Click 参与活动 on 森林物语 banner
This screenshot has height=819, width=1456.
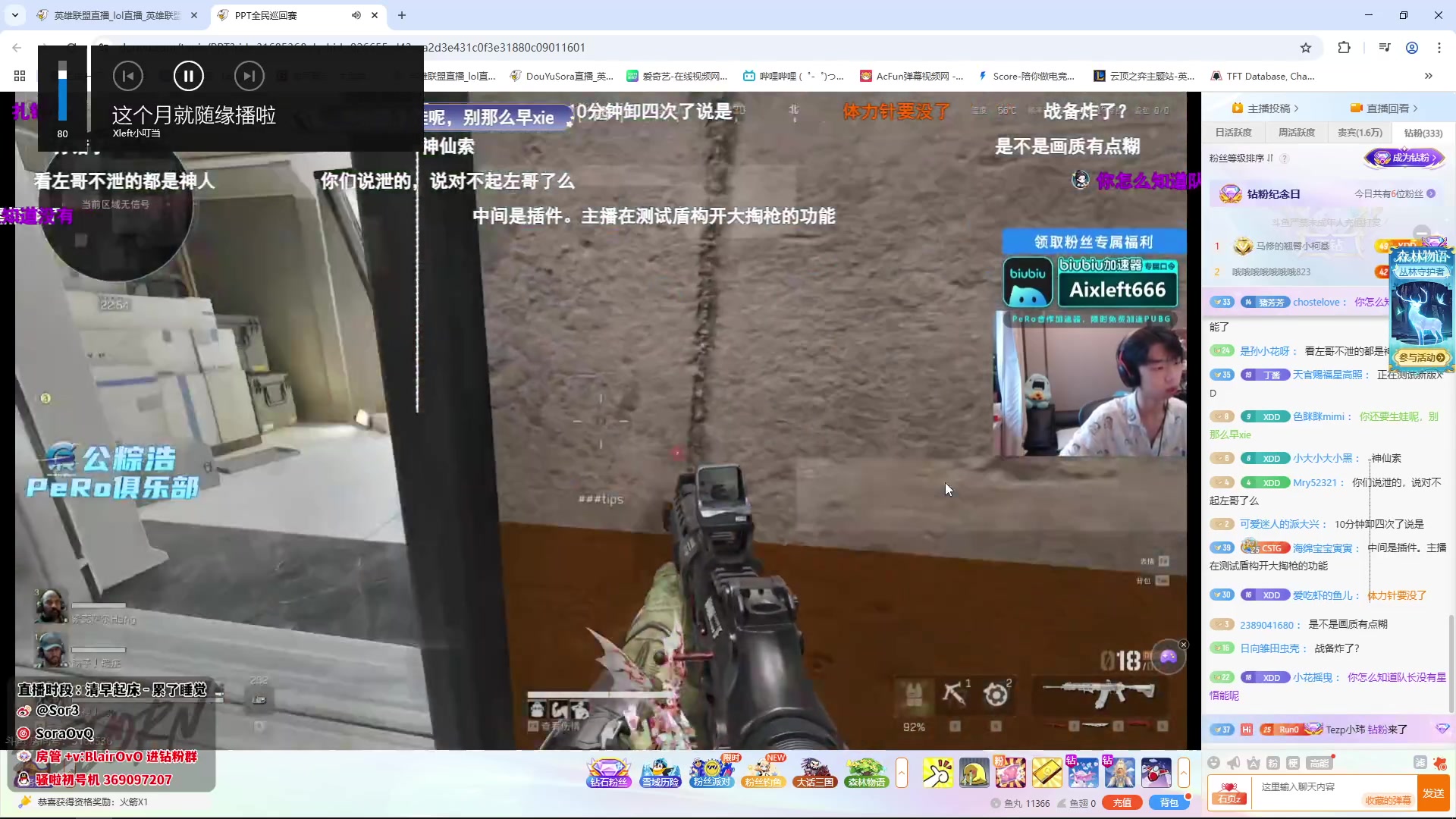point(1421,357)
